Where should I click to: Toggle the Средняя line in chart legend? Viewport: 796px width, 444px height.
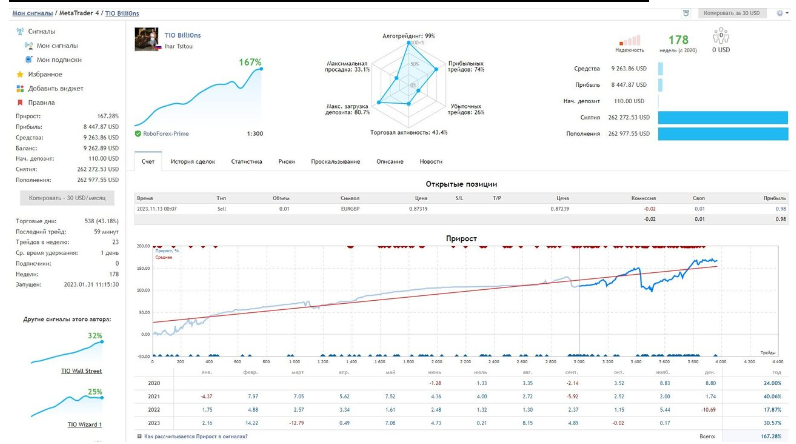(x=163, y=257)
